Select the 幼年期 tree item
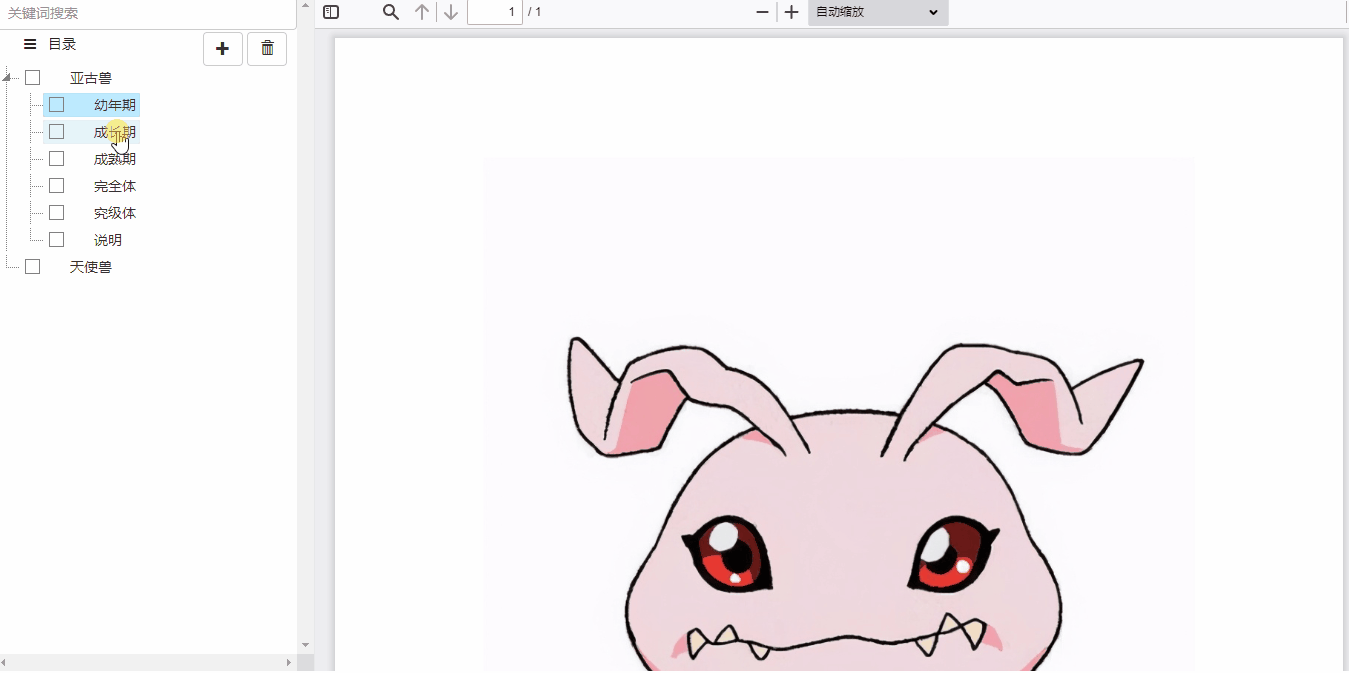1349x673 pixels. point(115,105)
